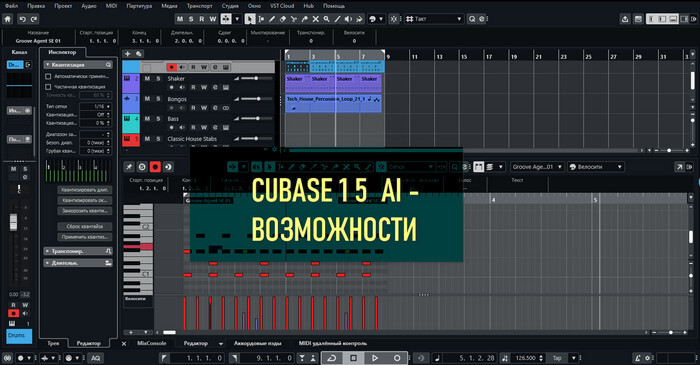The image size is (700, 365).
Task: Click the Квантизировать длит. button
Action: tap(85, 190)
